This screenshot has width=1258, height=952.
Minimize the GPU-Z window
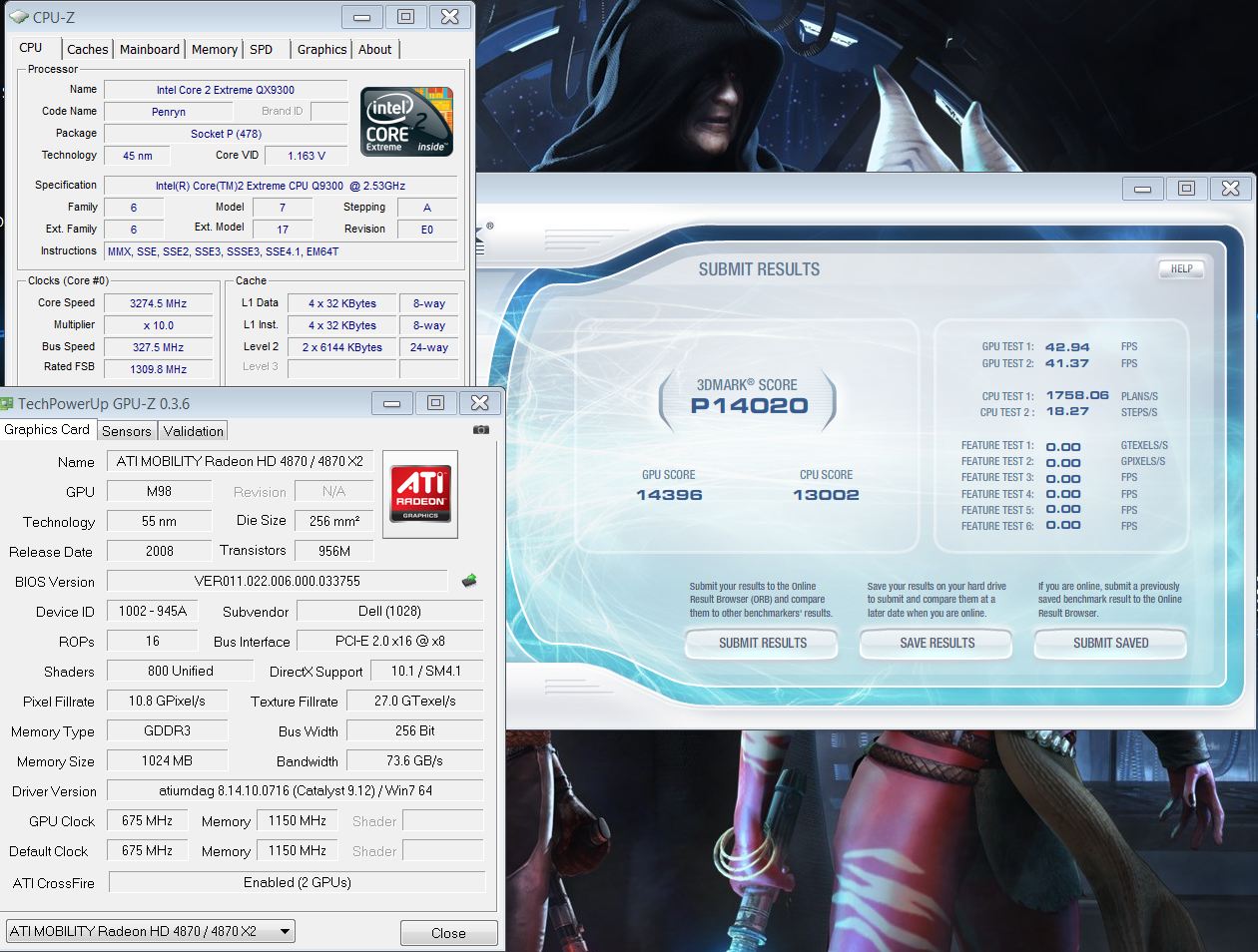391,403
